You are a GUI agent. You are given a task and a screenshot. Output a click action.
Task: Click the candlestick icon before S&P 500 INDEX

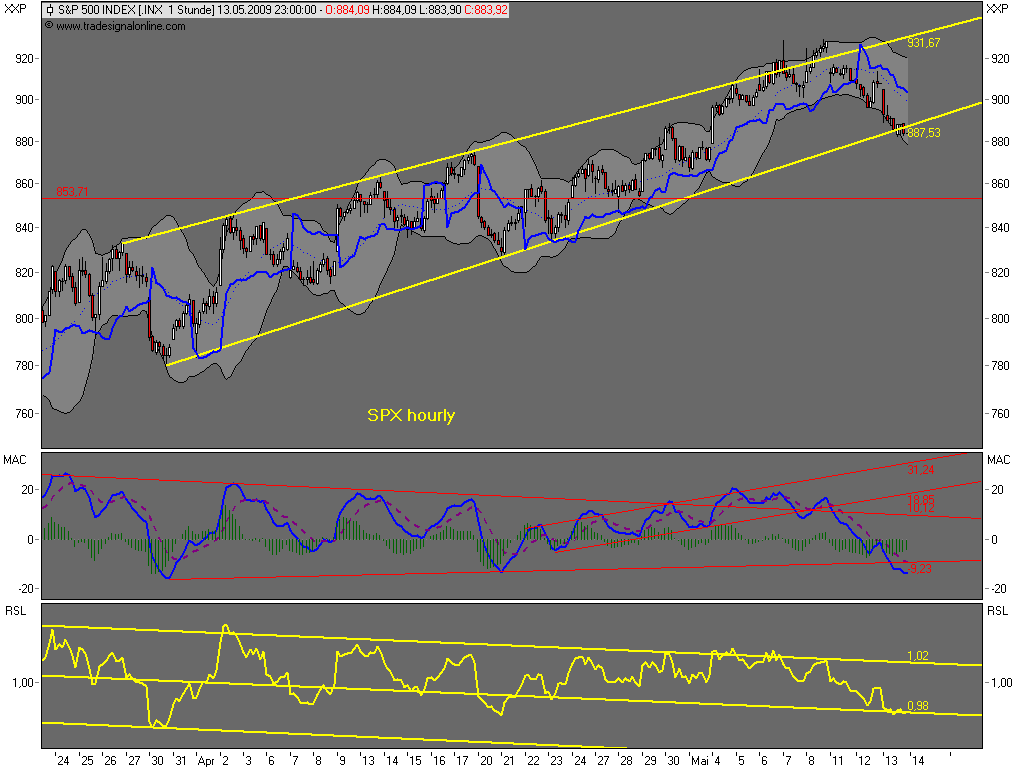(x=50, y=10)
